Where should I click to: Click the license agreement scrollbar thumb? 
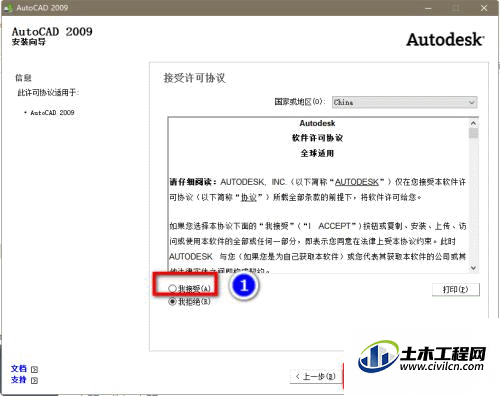click(473, 133)
